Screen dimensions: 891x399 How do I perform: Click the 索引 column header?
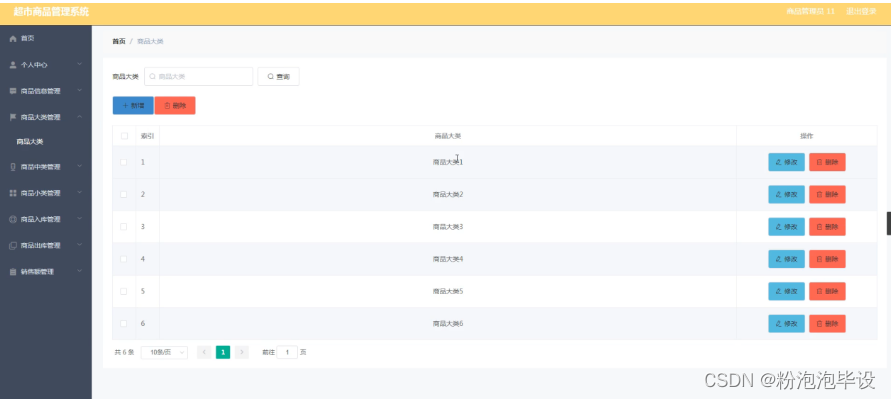coord(147,136)
